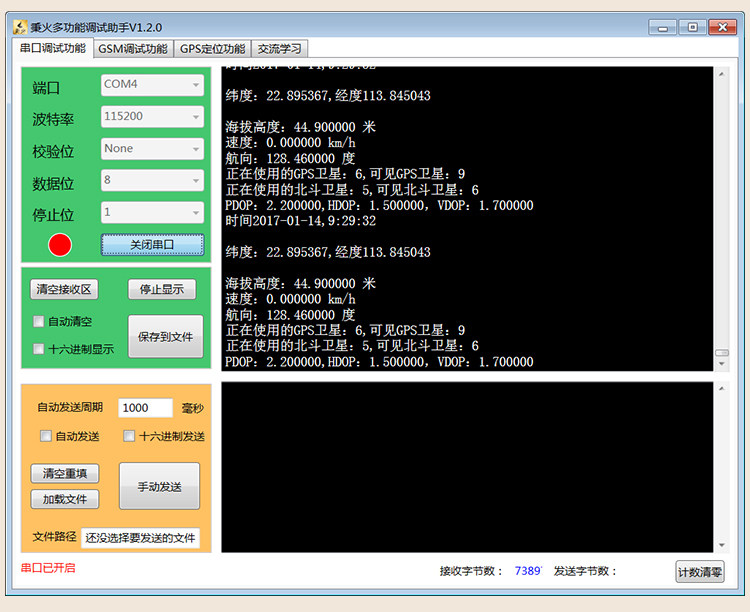Click the red serial status indicator
Screen dimensions: 750x612
tap(60, 245)
